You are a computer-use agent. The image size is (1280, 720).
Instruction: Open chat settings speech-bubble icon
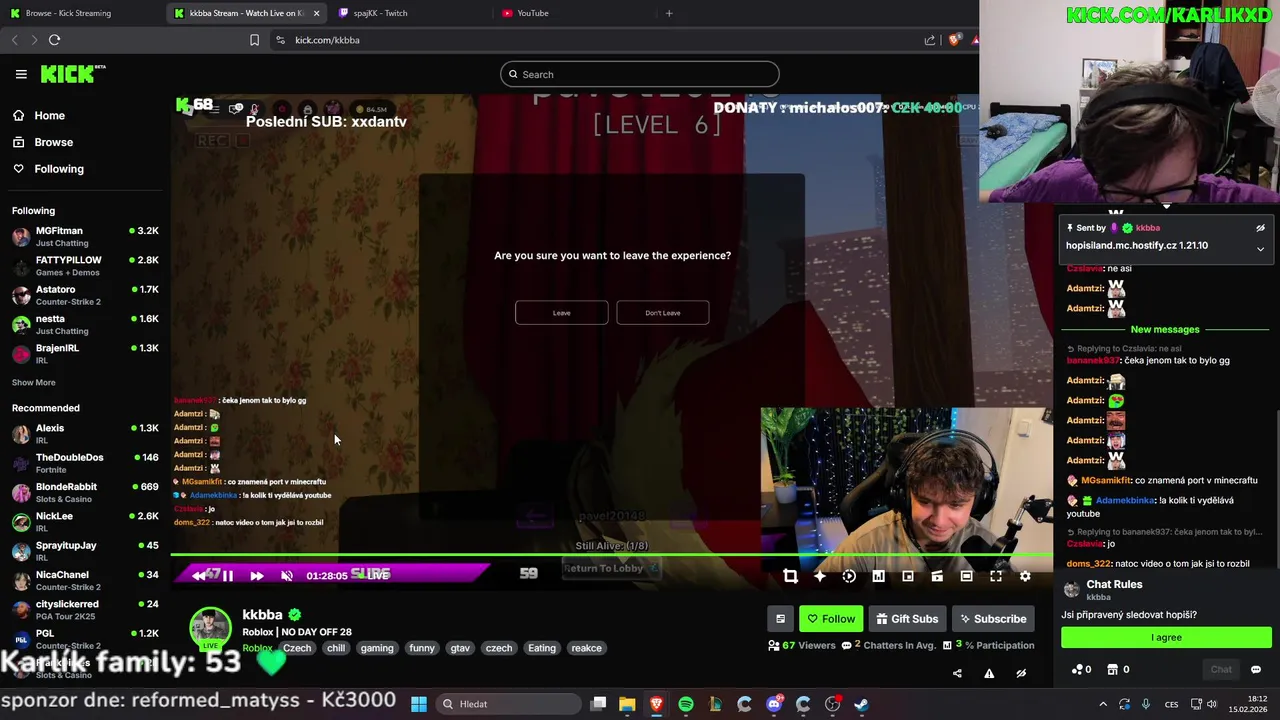point(1256,670)
